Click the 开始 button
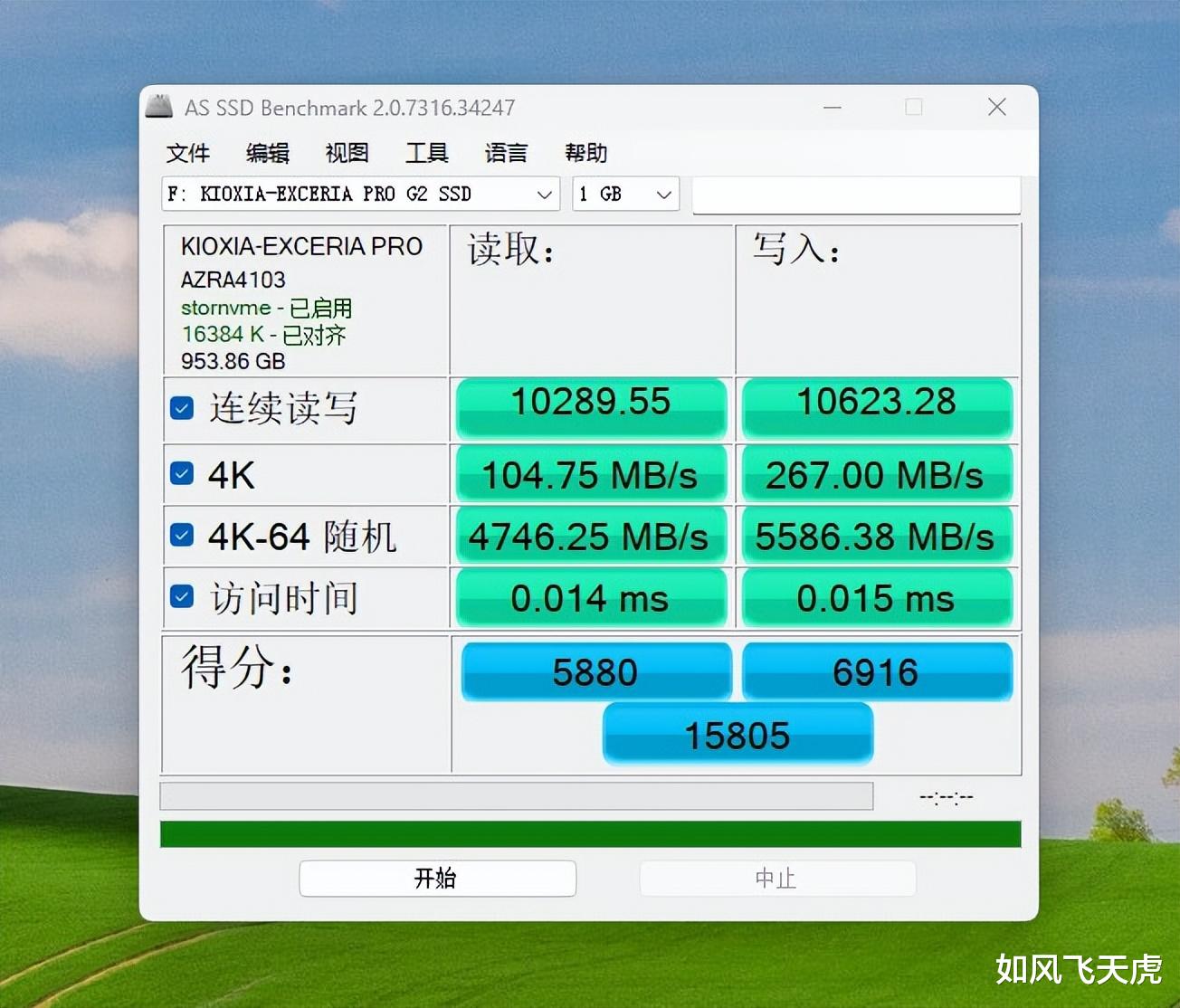 [437, 878]
